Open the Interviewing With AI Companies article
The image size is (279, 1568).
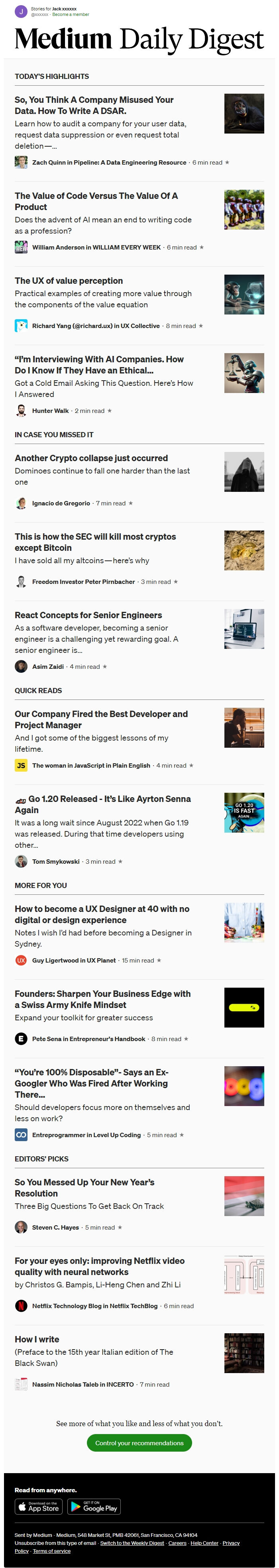(99, 365)
